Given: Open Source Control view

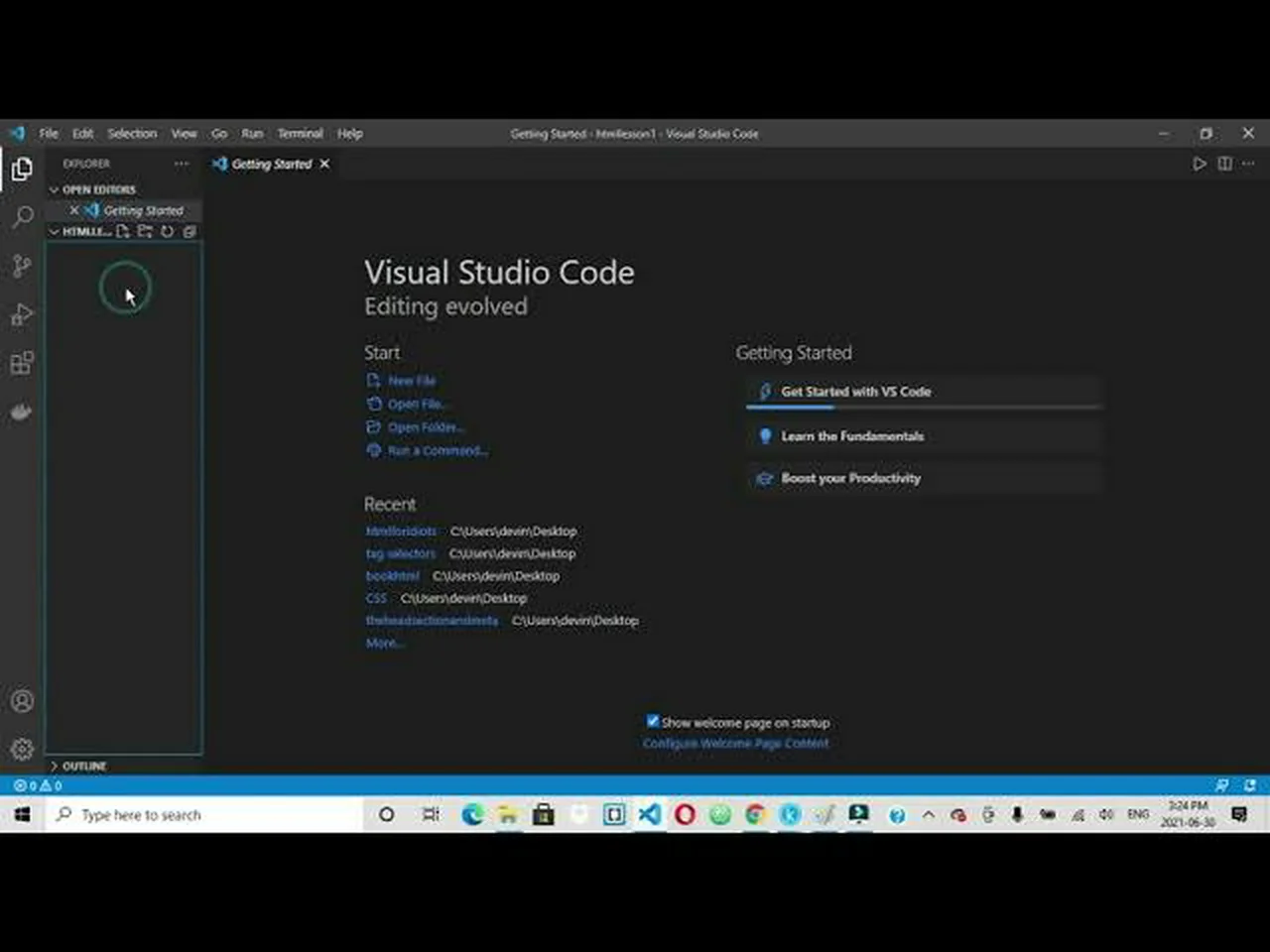Looking at the screenshot, I should click(x=22, y=266).
